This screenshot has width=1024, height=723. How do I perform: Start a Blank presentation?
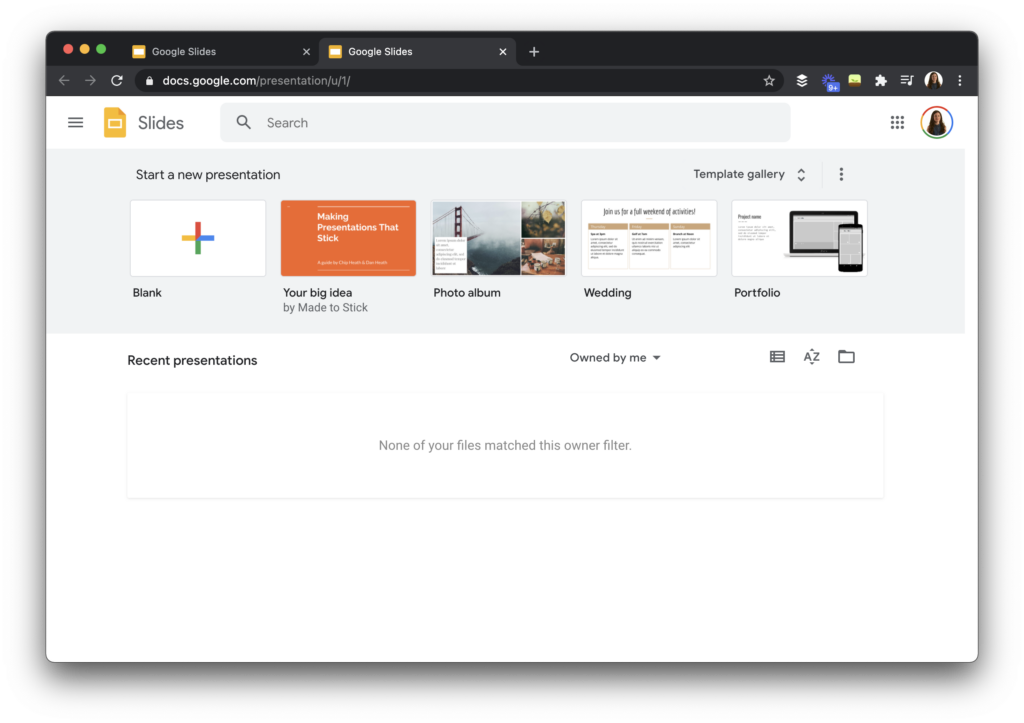tap(197, 237)
